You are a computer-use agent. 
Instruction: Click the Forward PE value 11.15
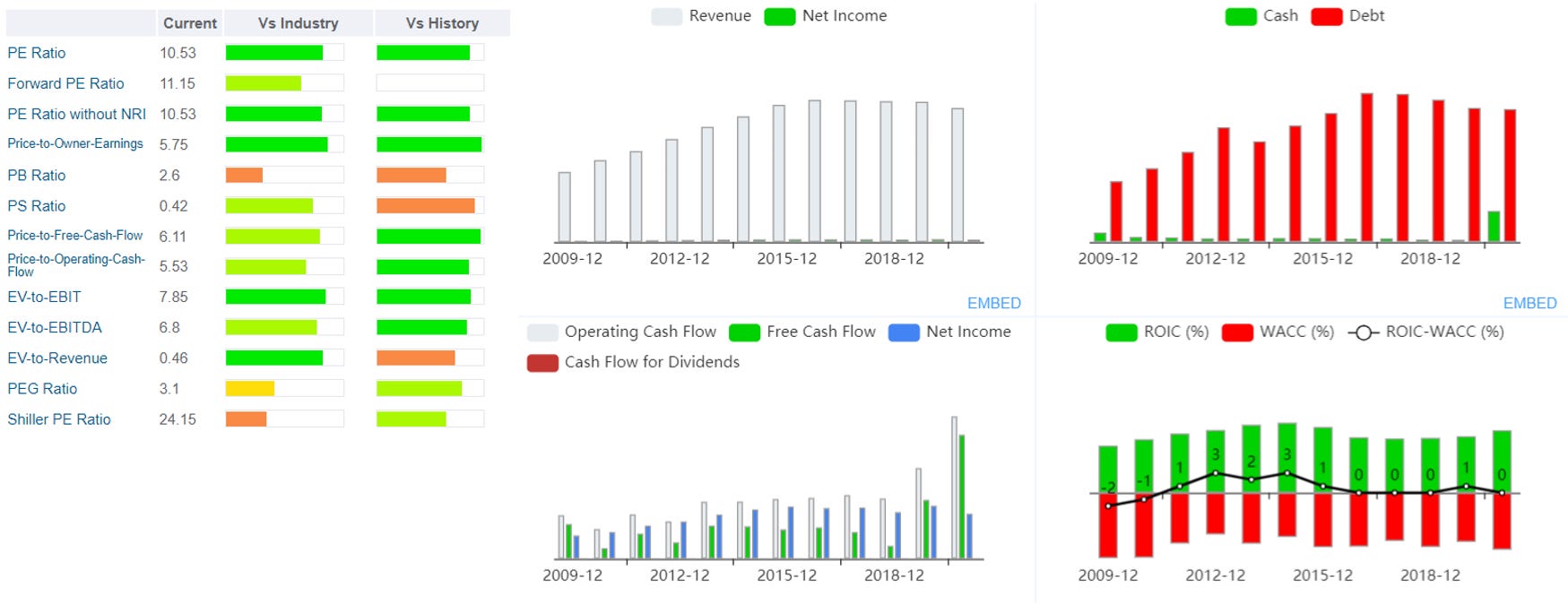click(x=178, y=83)
